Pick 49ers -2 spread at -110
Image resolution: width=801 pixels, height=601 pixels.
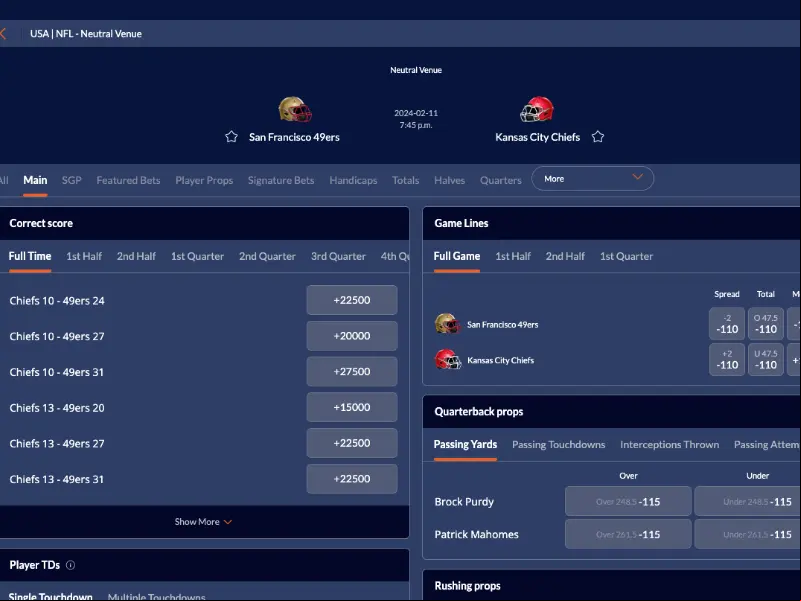pos(727,323)
